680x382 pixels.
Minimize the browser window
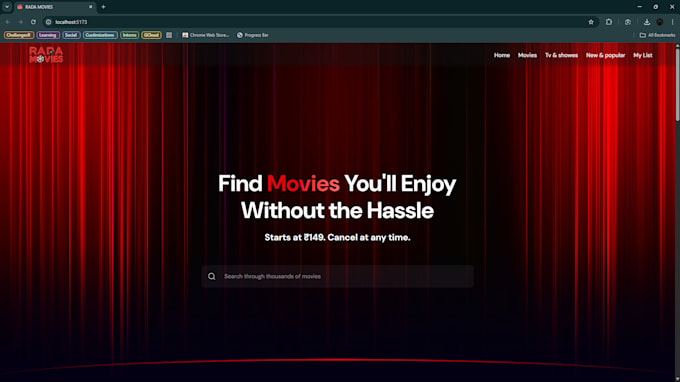639,7
